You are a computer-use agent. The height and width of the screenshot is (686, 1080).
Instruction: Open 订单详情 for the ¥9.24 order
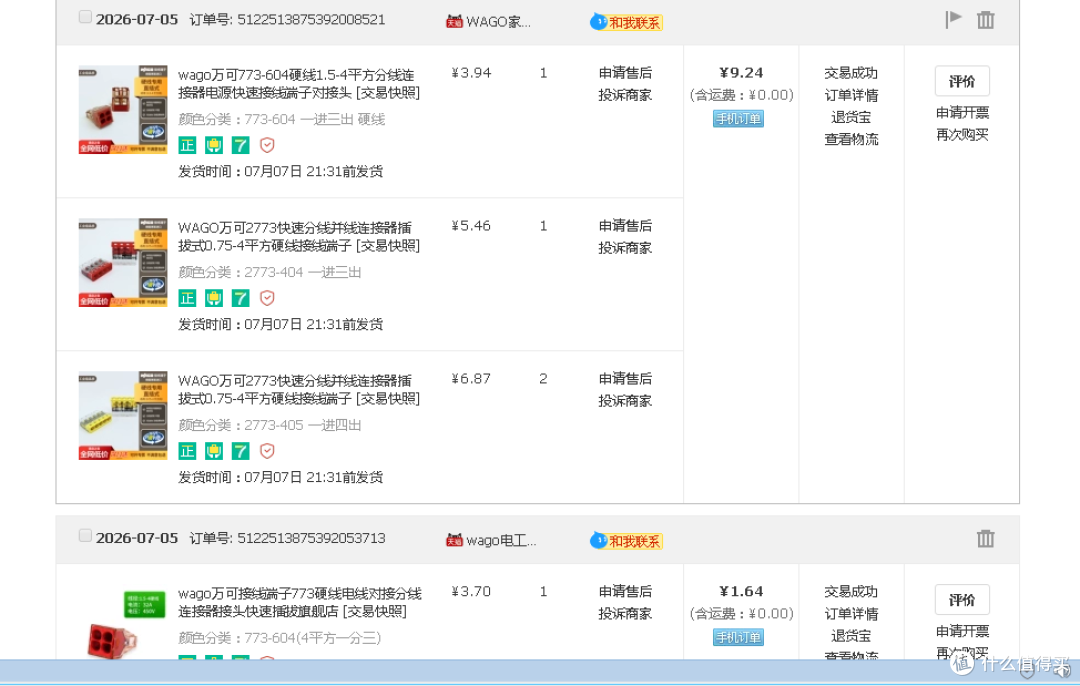point(851,95)
